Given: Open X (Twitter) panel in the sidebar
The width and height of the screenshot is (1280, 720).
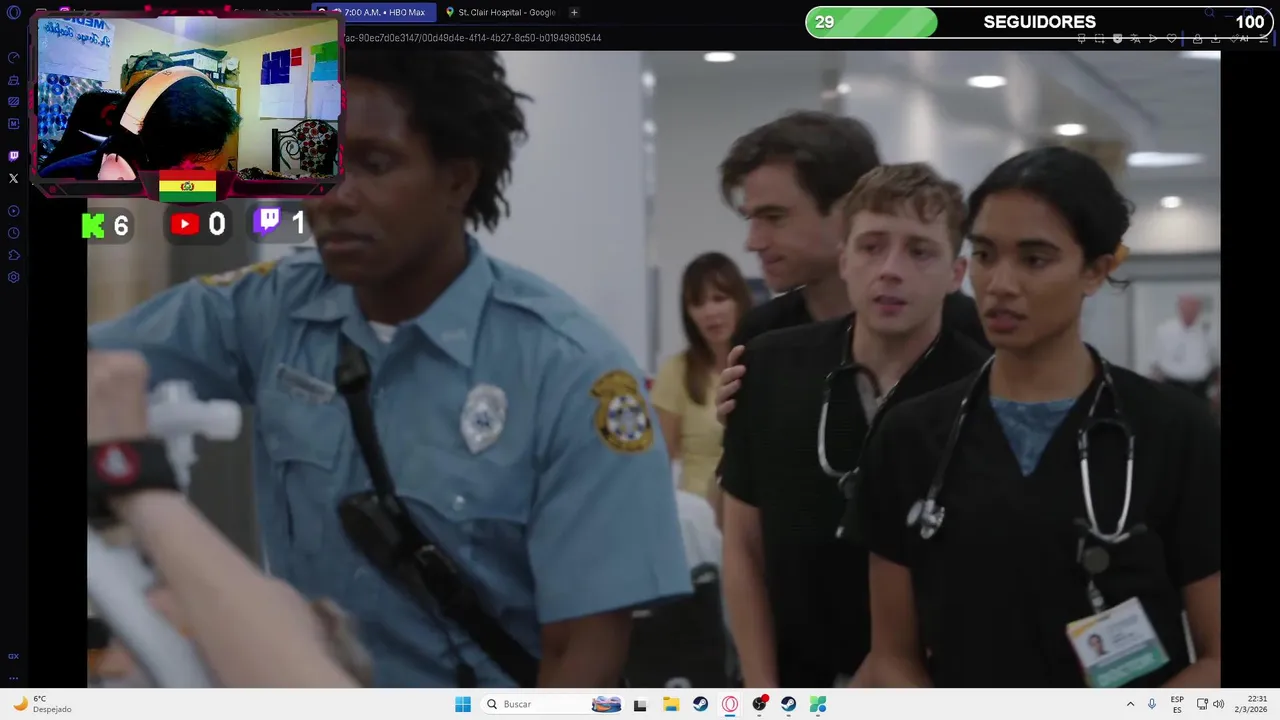Looking at the screenshot, I should (x=13, y=178).
